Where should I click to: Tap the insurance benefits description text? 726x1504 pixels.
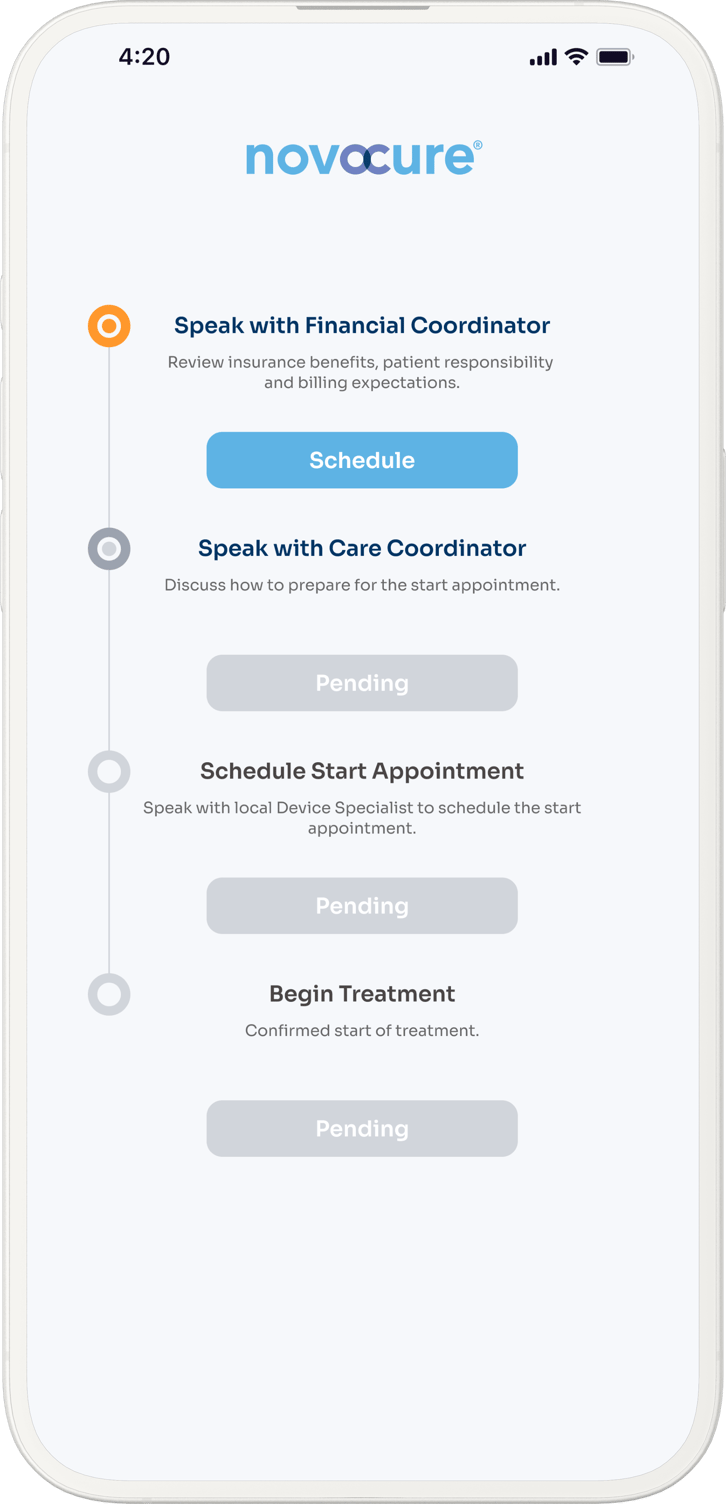(361, 372)
